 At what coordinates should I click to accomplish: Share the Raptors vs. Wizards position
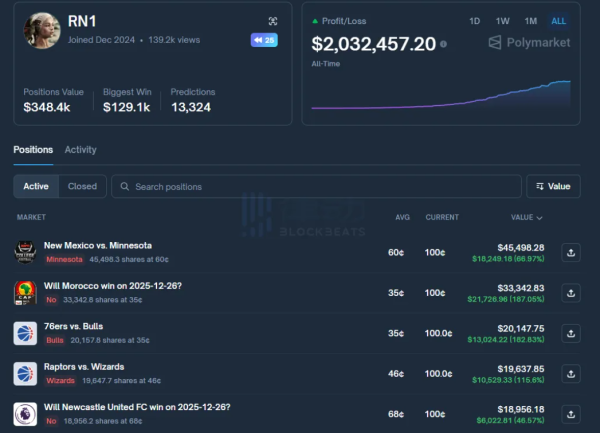click(571, 373)
